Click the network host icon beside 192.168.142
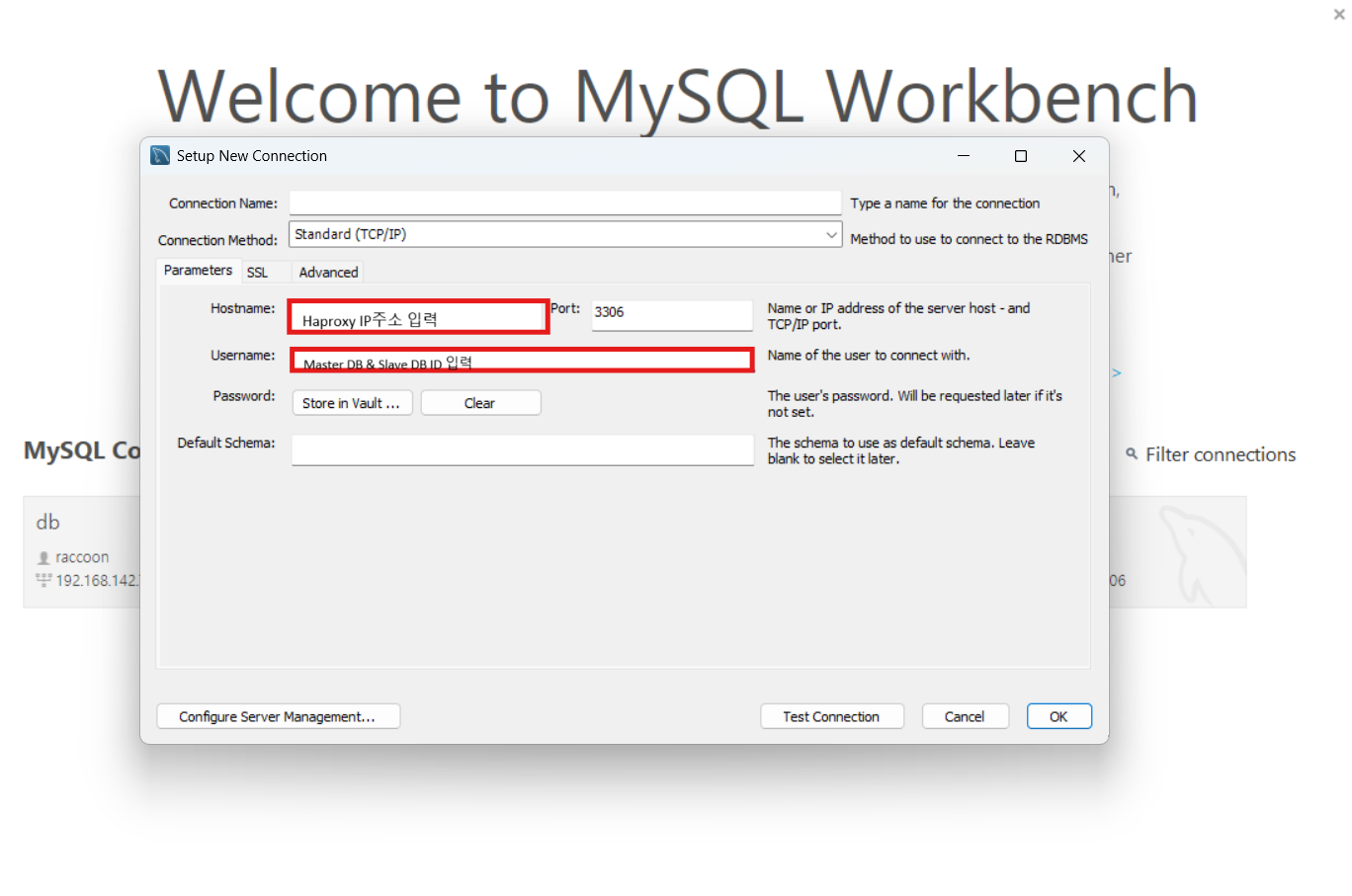The width and height of the screenshot is (1352, 896). point(43,580)
